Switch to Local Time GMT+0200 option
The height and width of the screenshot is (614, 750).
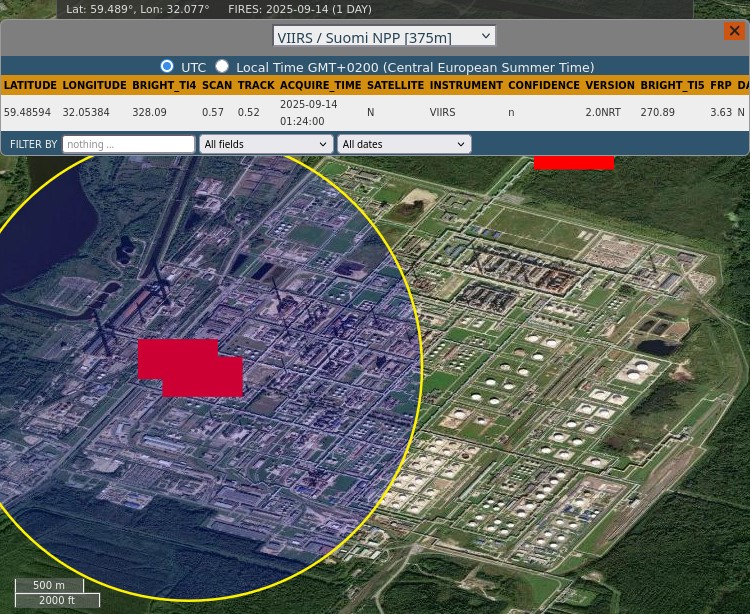[222, 67]
